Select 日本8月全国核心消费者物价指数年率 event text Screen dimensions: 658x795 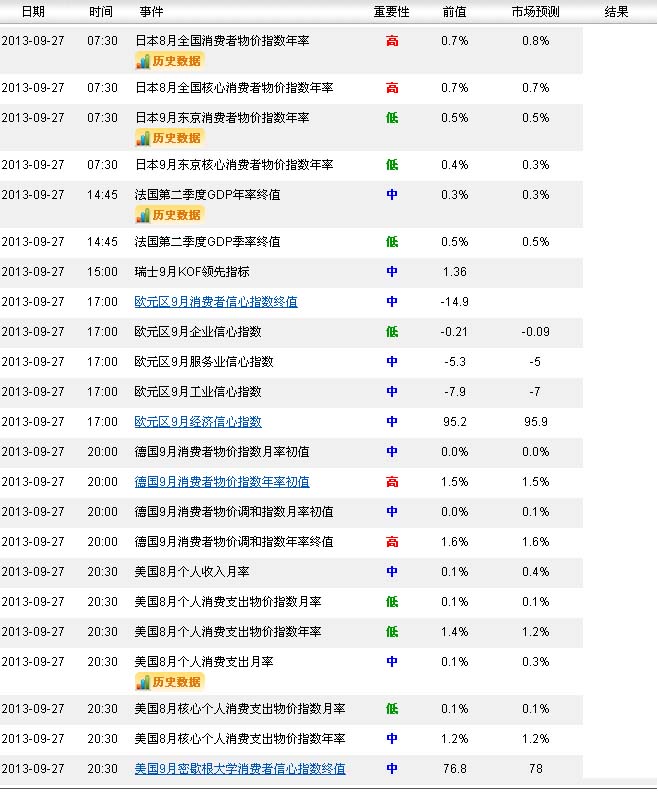(234, 88)
